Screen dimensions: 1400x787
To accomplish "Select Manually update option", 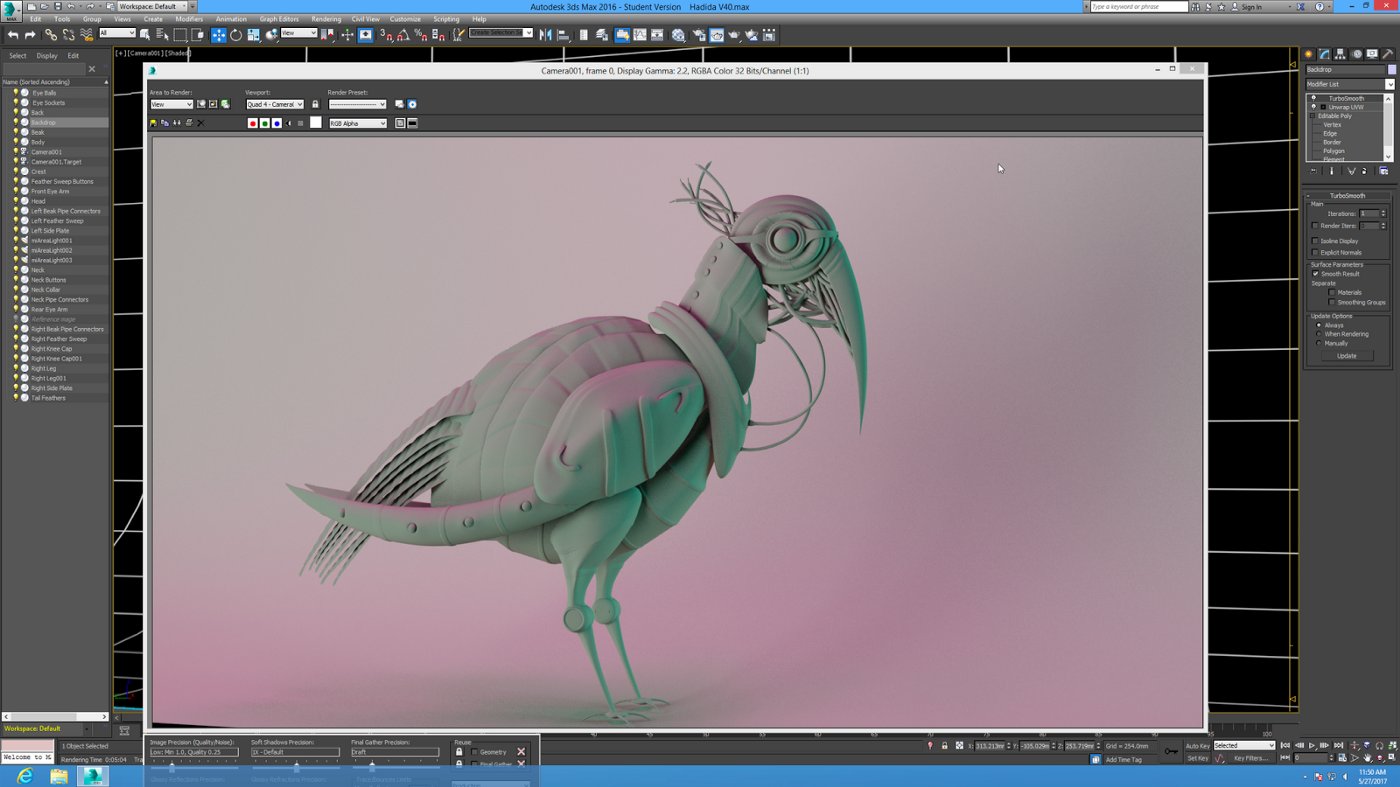I will (x=1319, y=343).
